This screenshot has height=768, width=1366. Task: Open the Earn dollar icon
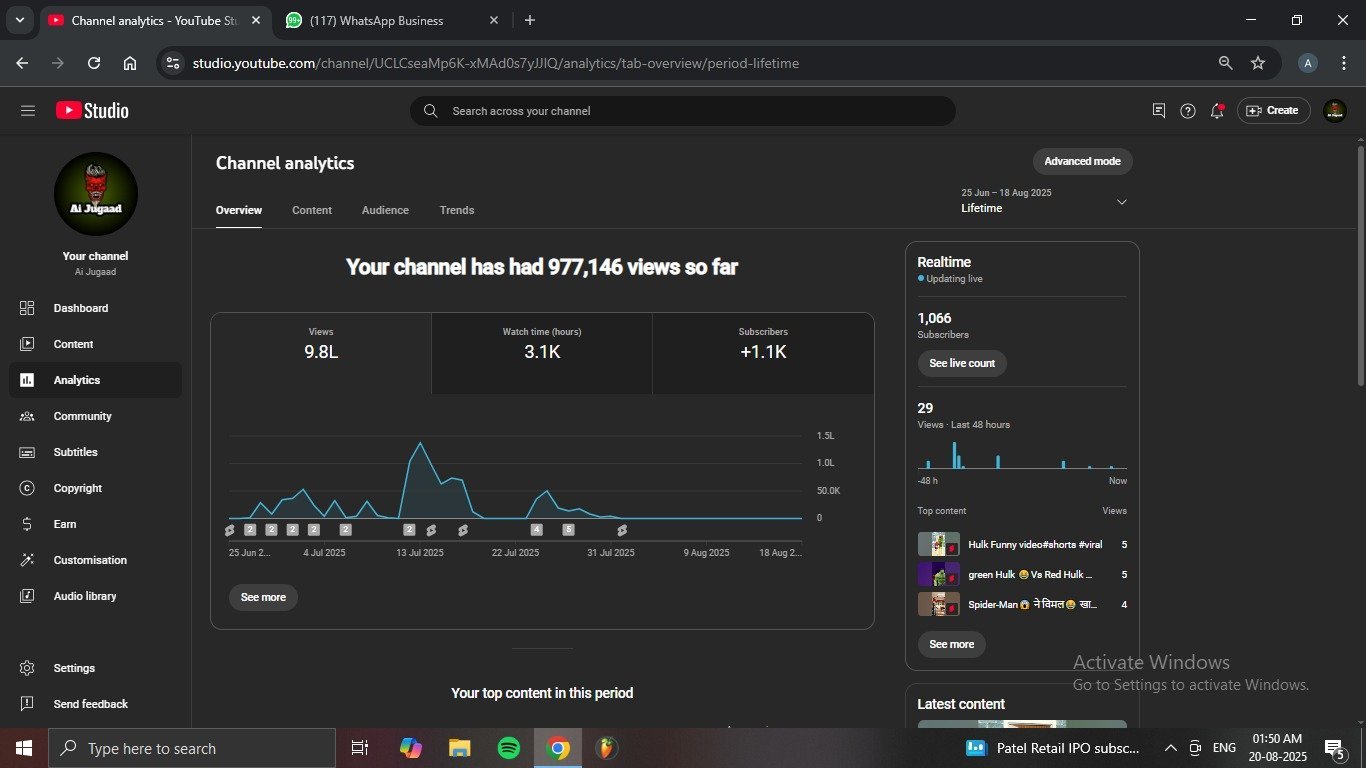(27, 524)
